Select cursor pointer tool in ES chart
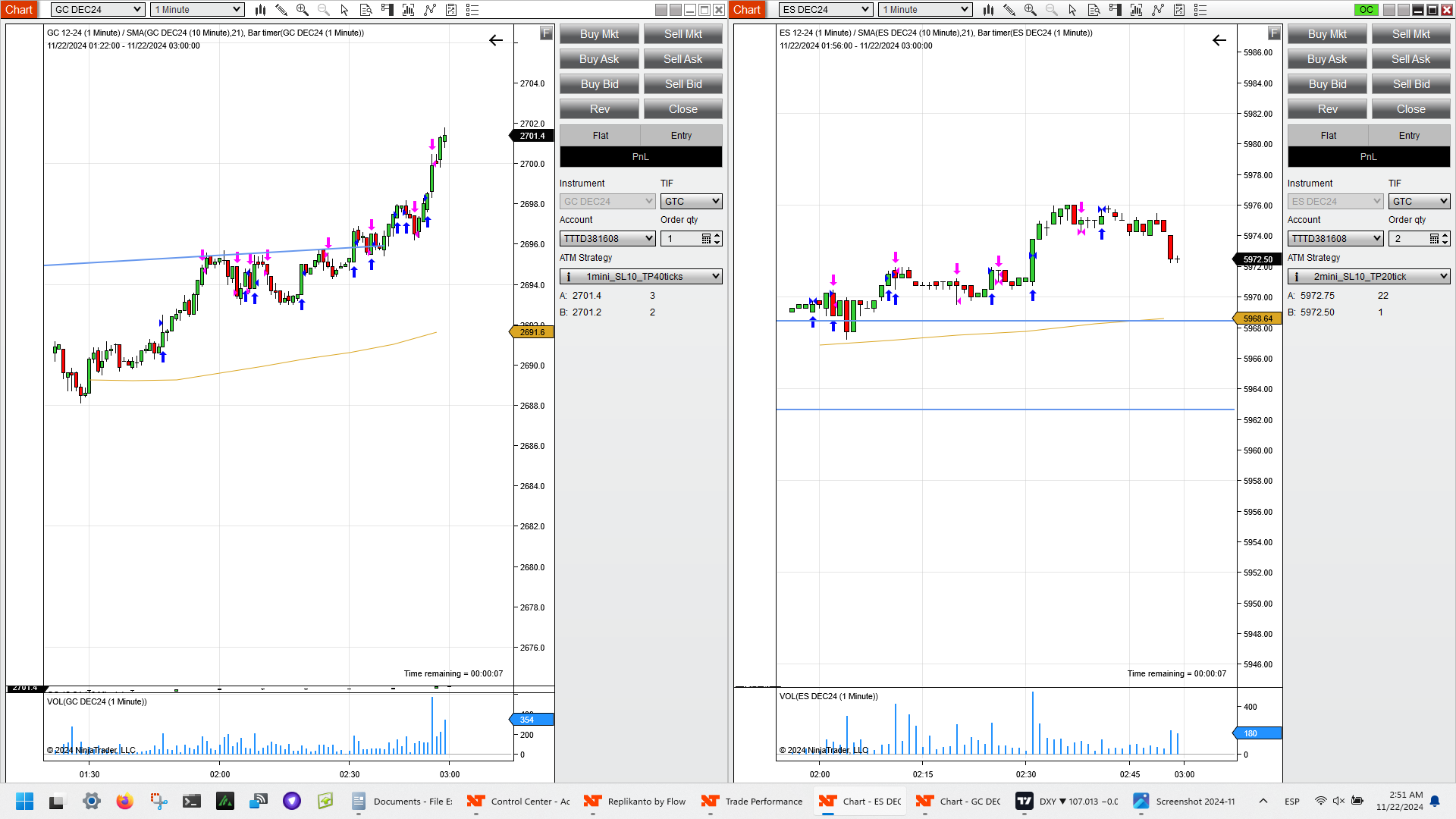Image resolution: width=1456 pixels, height=819 pixels. (1072, 10)
